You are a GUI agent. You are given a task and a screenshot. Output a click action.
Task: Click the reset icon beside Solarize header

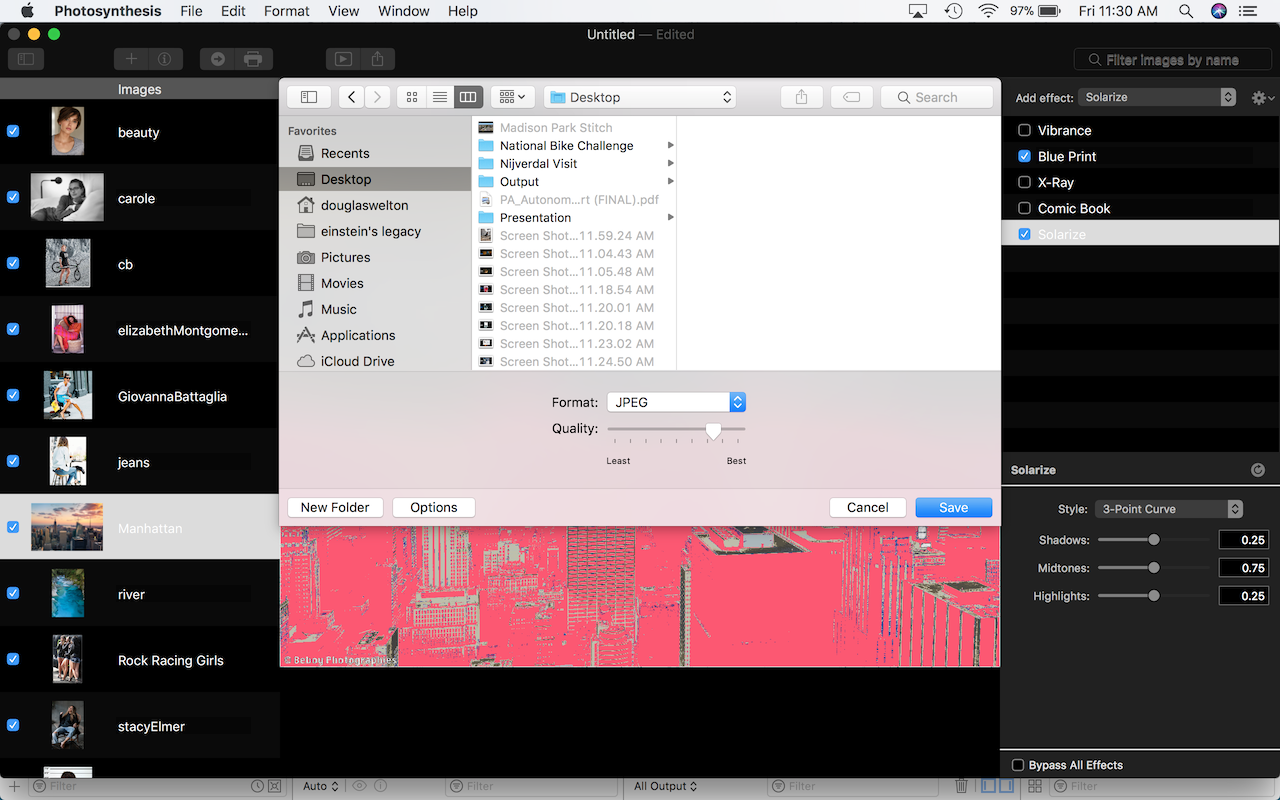(1258, 470)
